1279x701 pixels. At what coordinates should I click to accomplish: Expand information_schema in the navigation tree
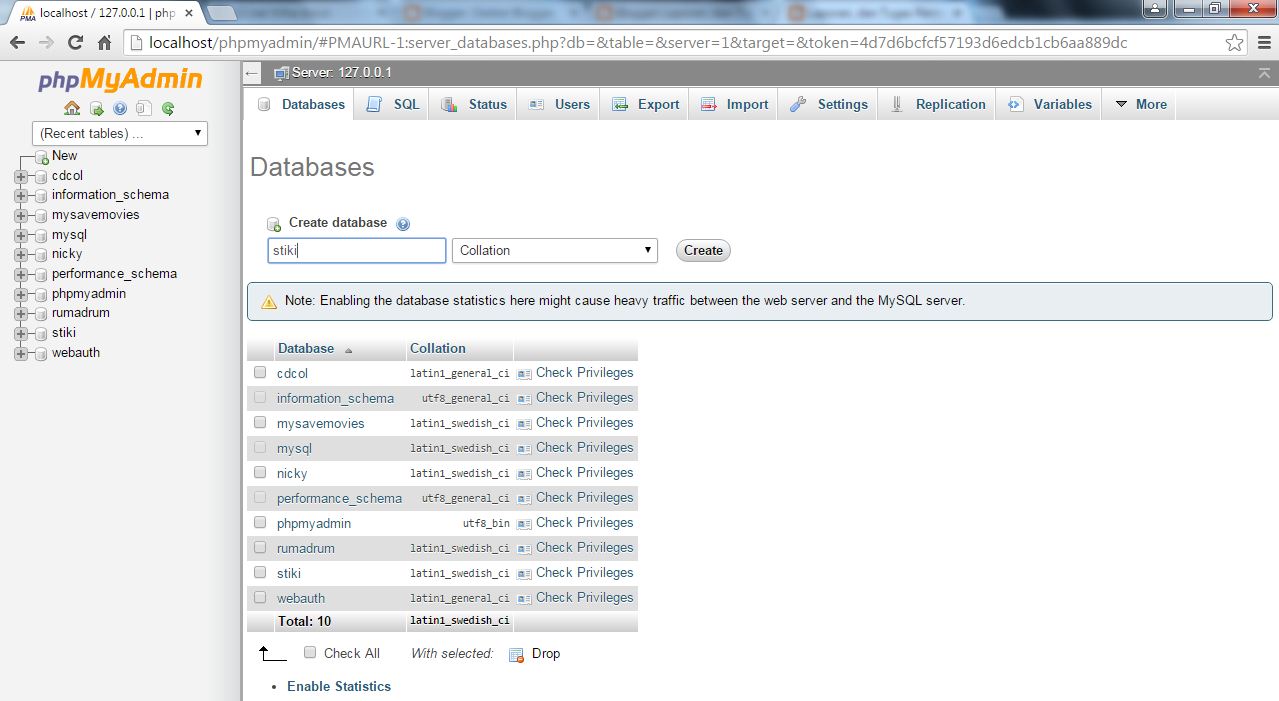20,196
